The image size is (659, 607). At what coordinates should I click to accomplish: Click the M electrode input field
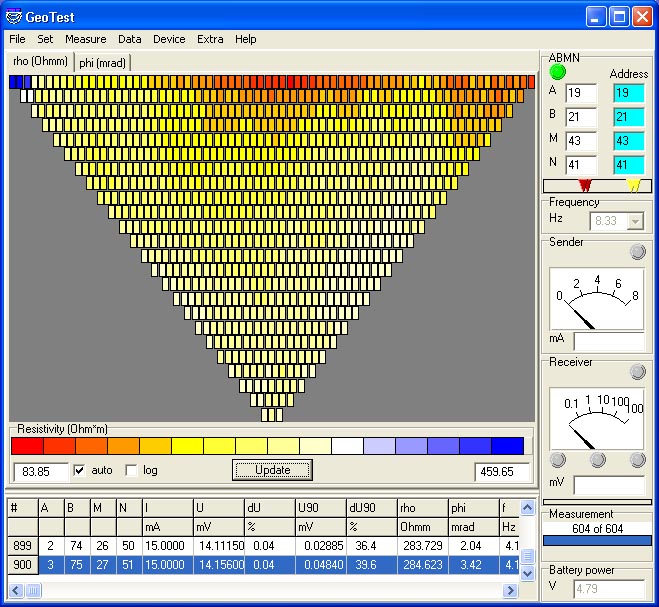pos(581,140)
